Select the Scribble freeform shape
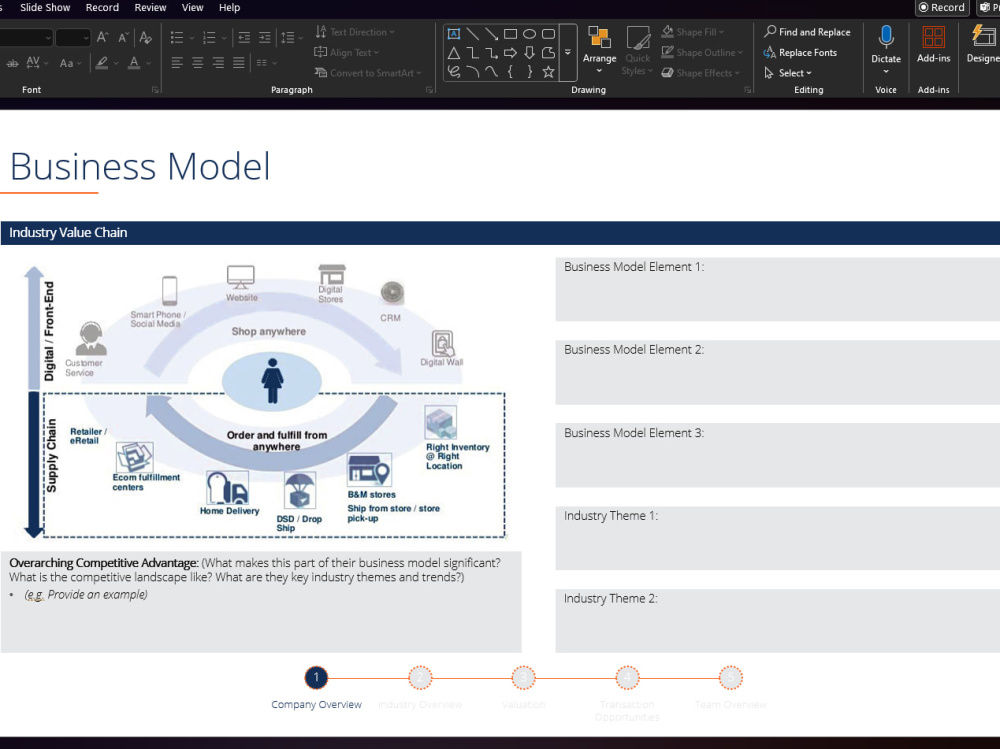The image size is (1000, 749). [453, 71]
